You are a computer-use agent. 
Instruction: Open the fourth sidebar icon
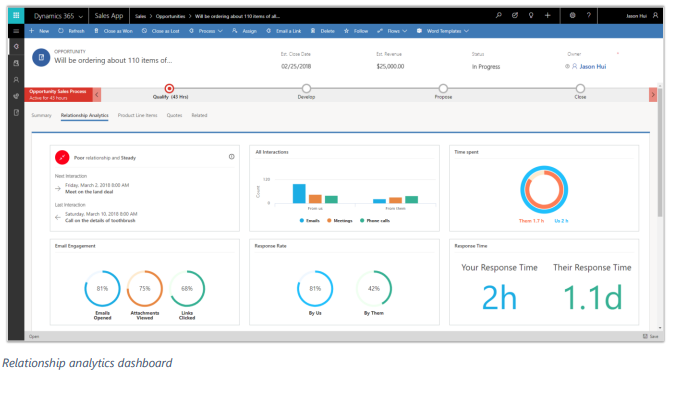pyautogui.click(x=16, y=96)
